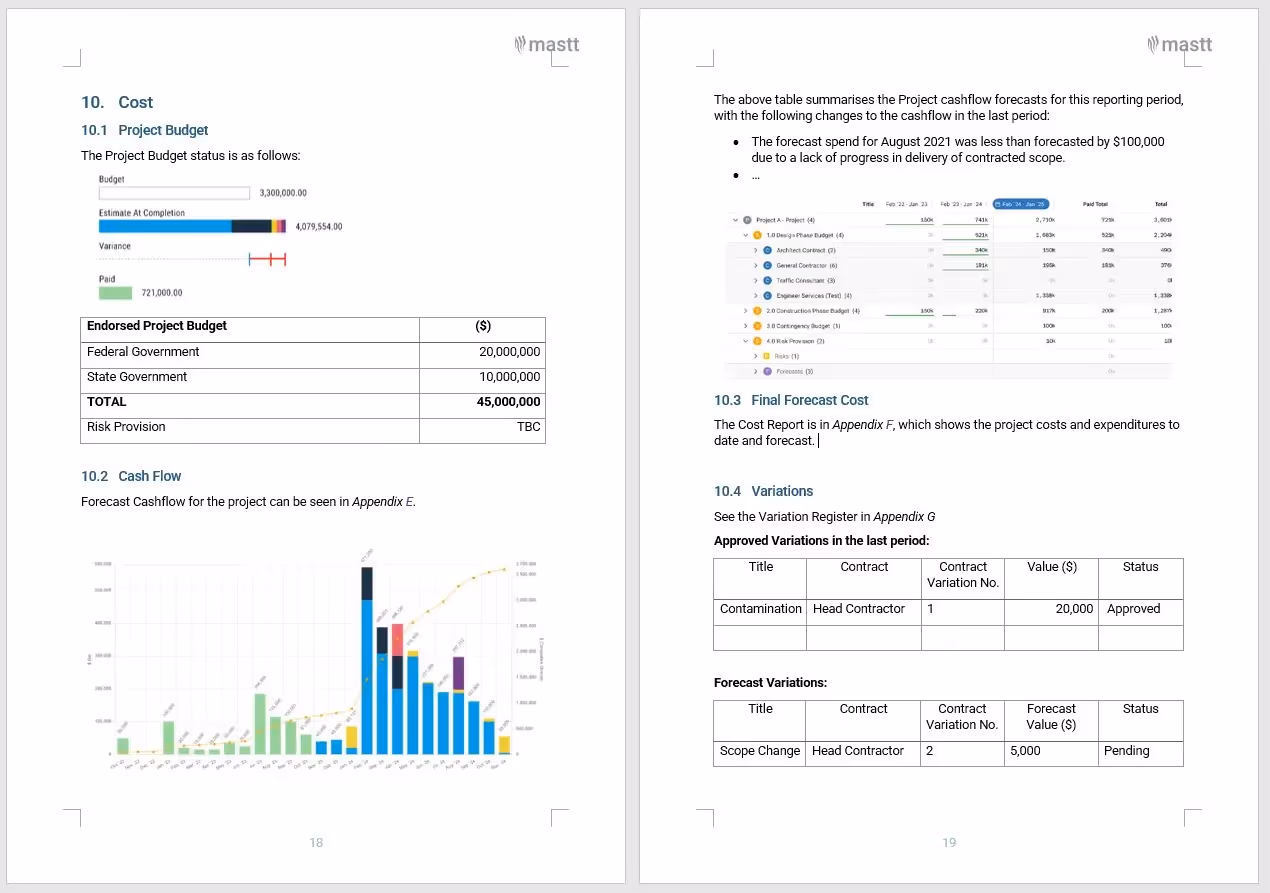Click the 'Appendix G' reference text
This screenshot has height=893, width=1270.
point(904,517)
